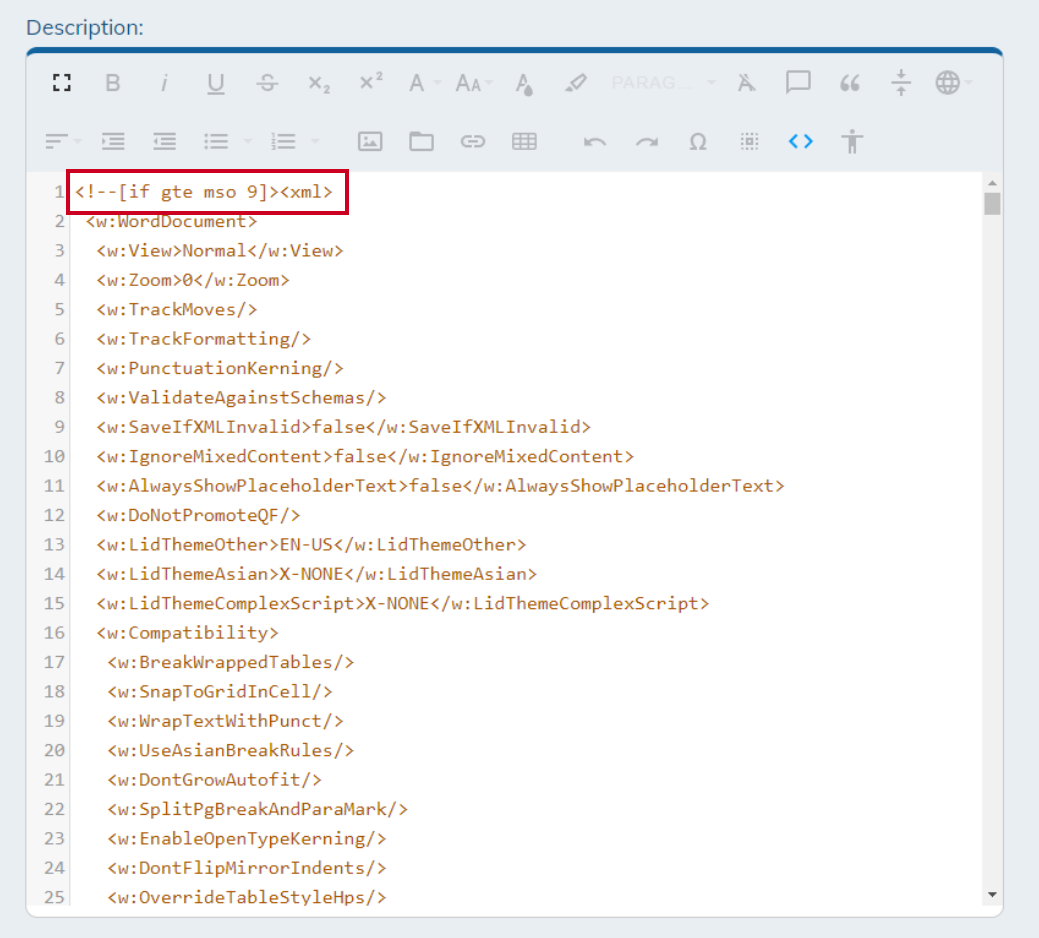
Task: Open the text alignment dropdown
Action: (x=63, y=141)
